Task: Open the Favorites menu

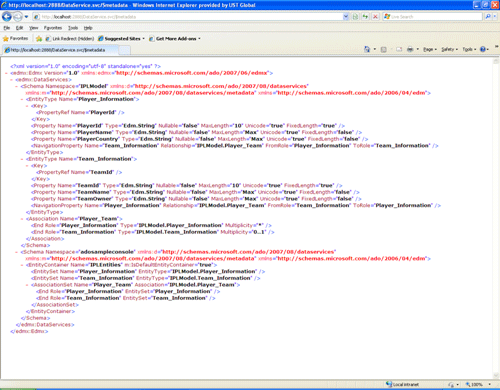Action: [53, 28]
